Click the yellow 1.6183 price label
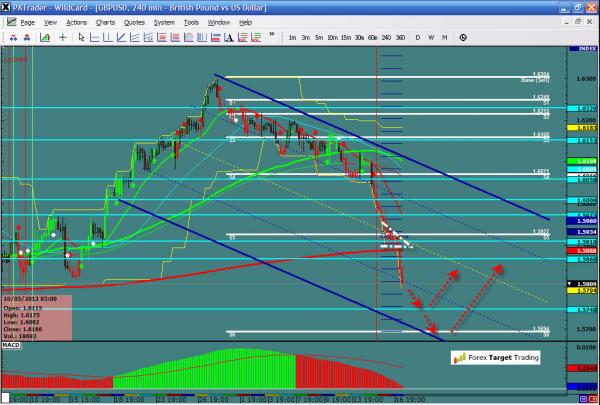The height and width of the screenshot is (405, 600). pyautogui.click(x=583, y=128)
